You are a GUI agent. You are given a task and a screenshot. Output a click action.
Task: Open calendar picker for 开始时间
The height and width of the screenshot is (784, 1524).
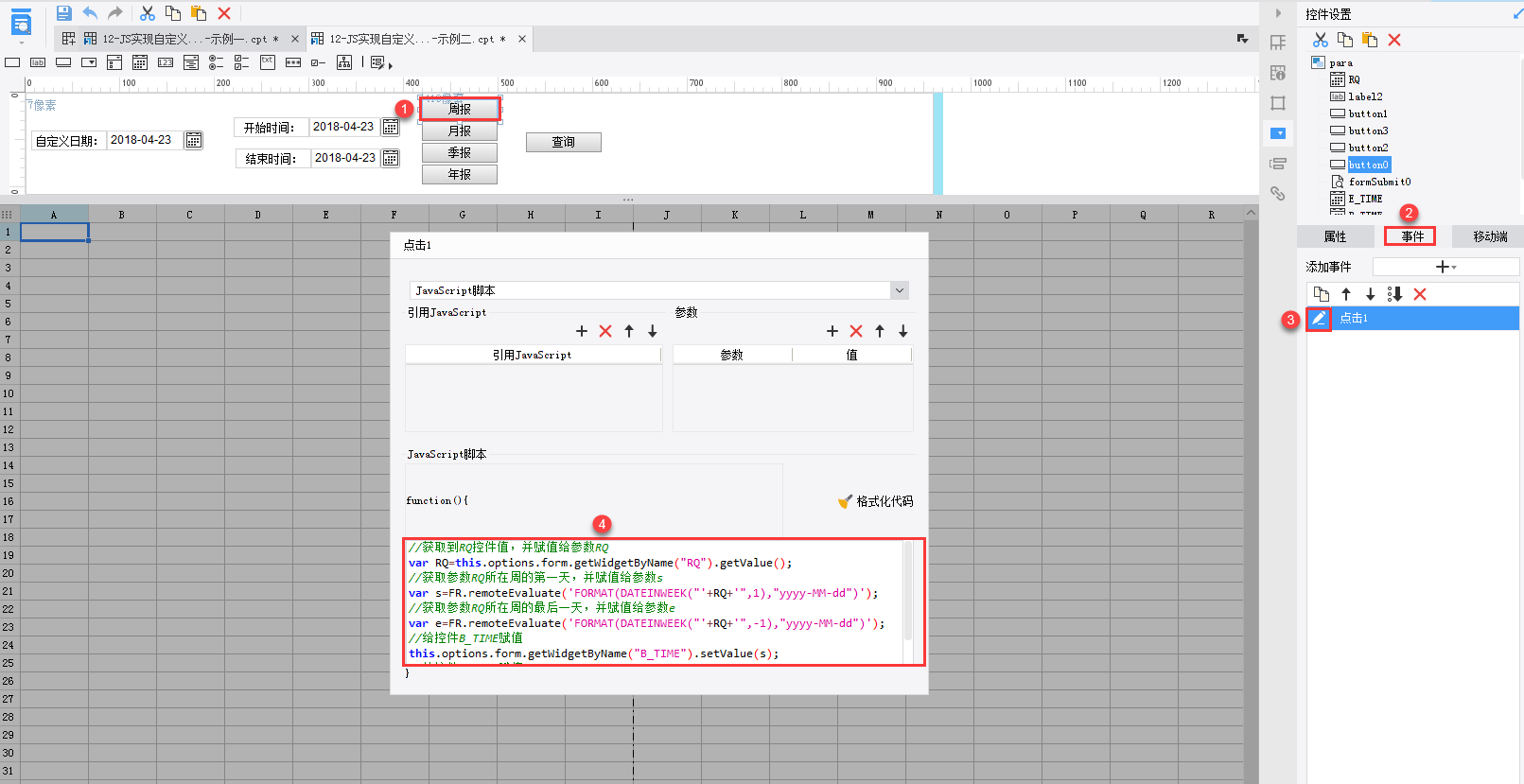391,127
